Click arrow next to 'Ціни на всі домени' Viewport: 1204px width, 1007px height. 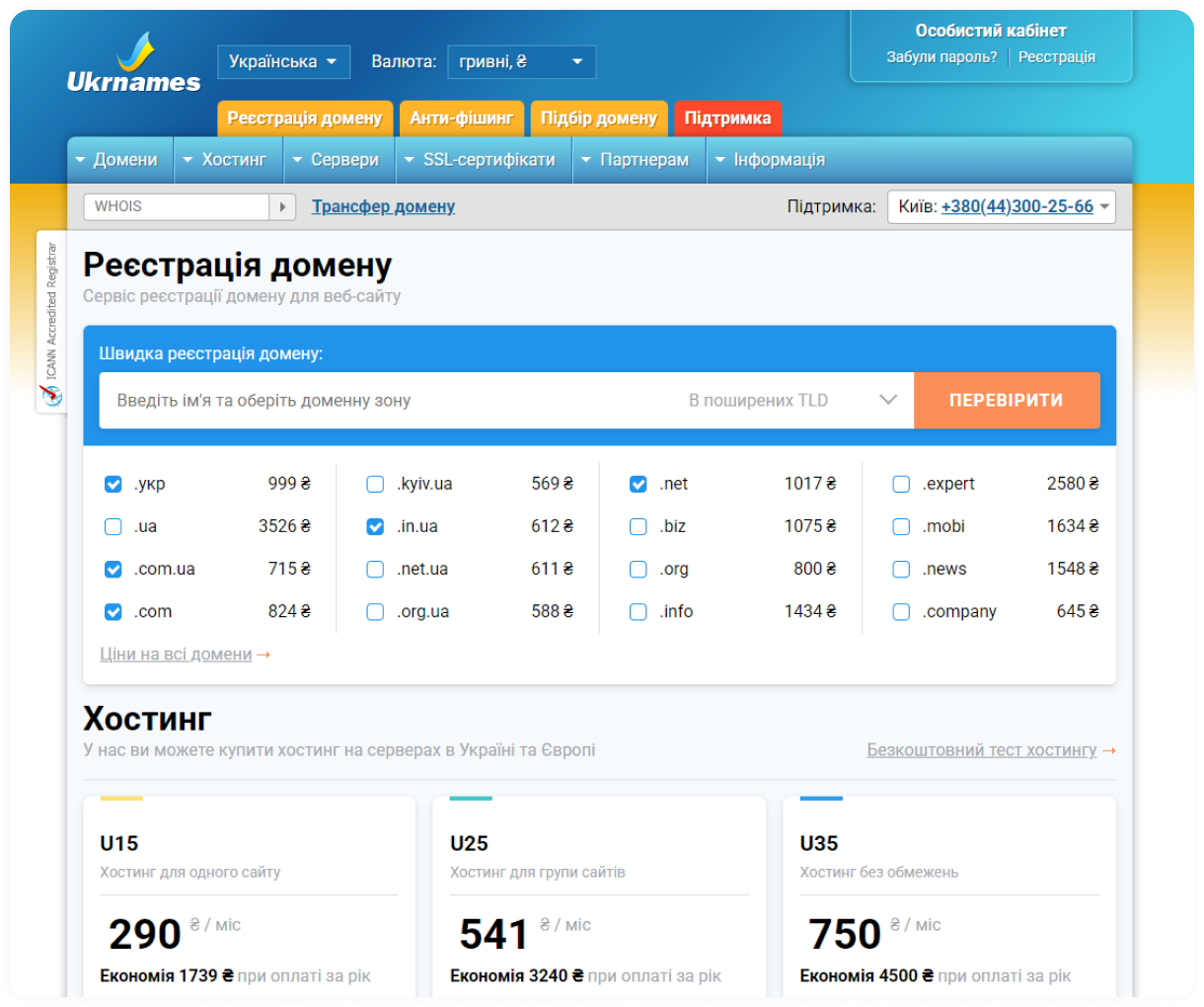coord(263,655)
